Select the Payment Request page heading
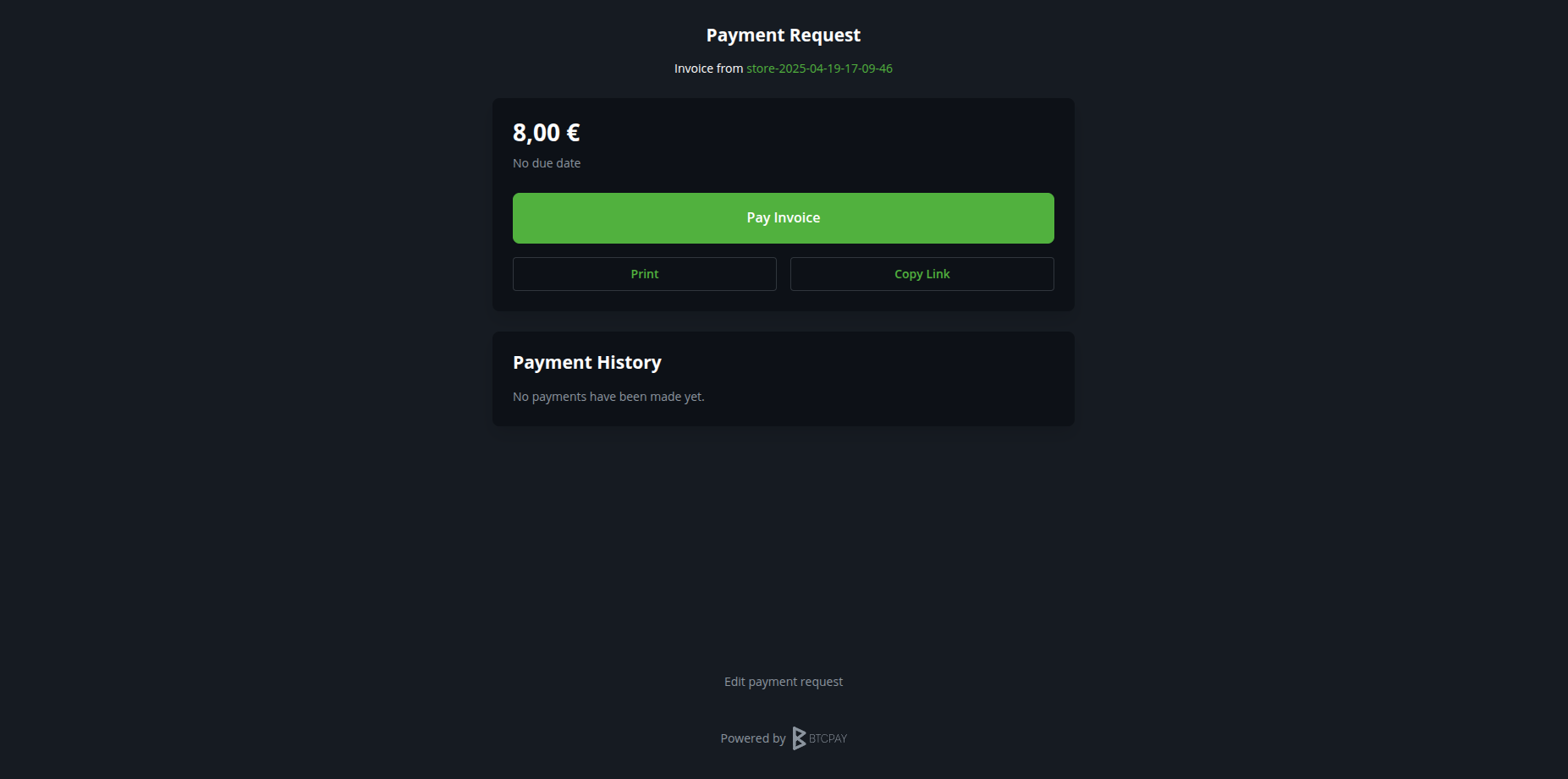This screenshot has width=1568, height=779. coord(784,36)
